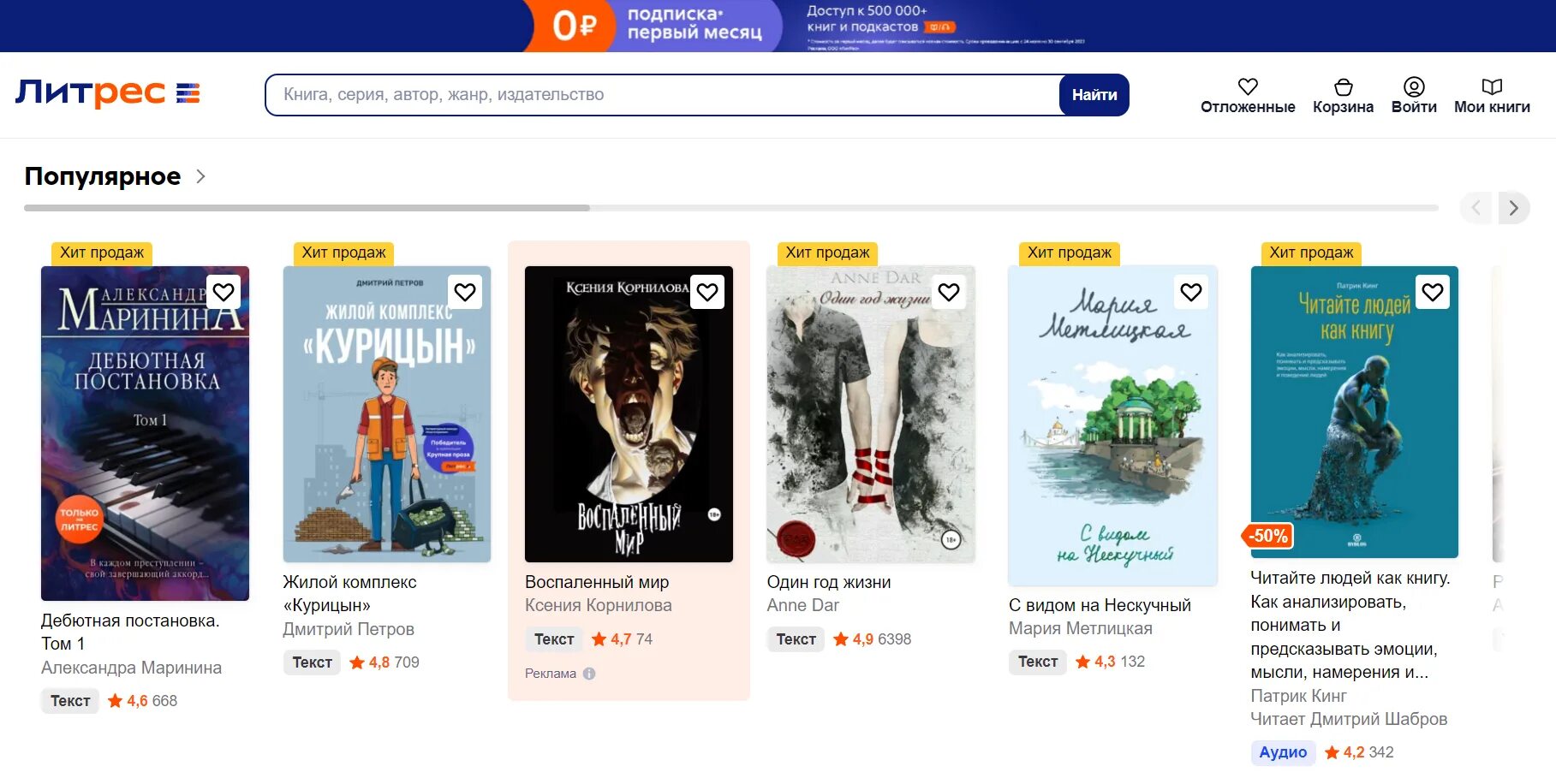Image resolution: width=1556 pixels, height=784 pixels.
Task: Click Текст badge under Один год жизни
Action: 796,639
